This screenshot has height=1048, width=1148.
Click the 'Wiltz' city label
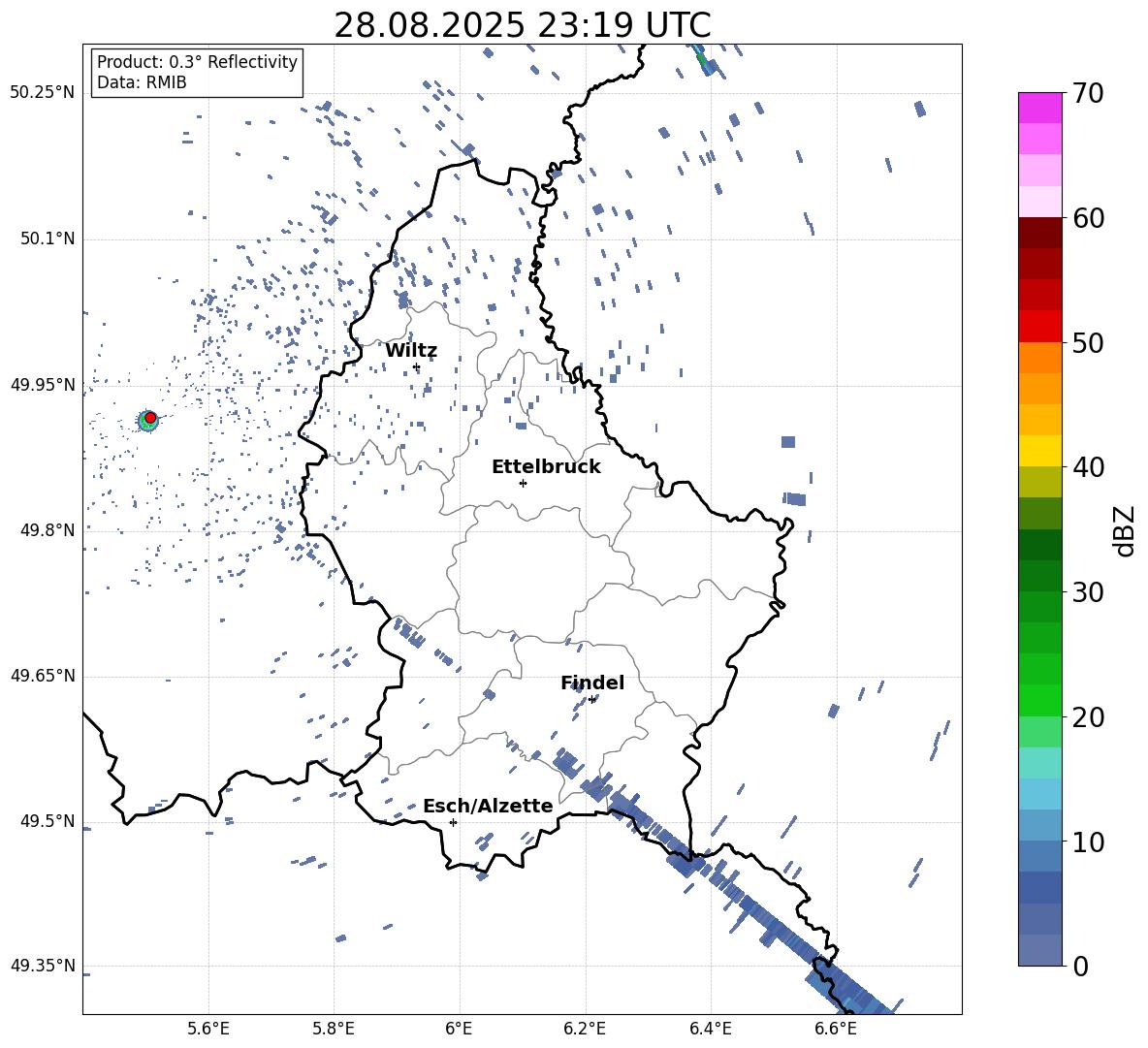(x=411, y=351)
